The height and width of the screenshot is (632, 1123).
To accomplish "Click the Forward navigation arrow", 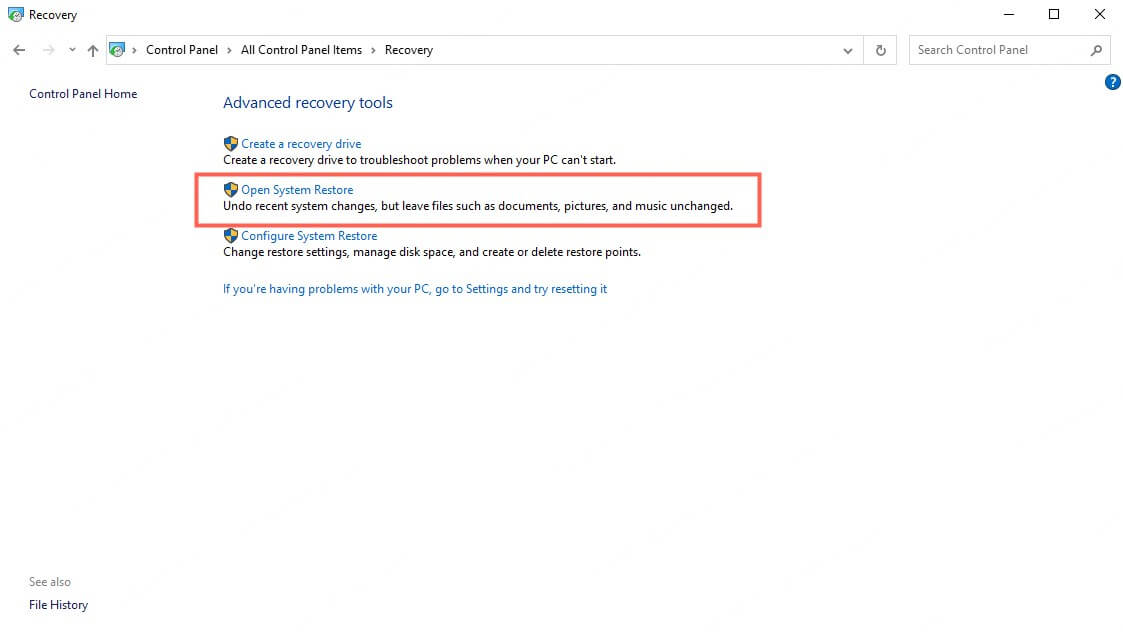I will point(48,50).
